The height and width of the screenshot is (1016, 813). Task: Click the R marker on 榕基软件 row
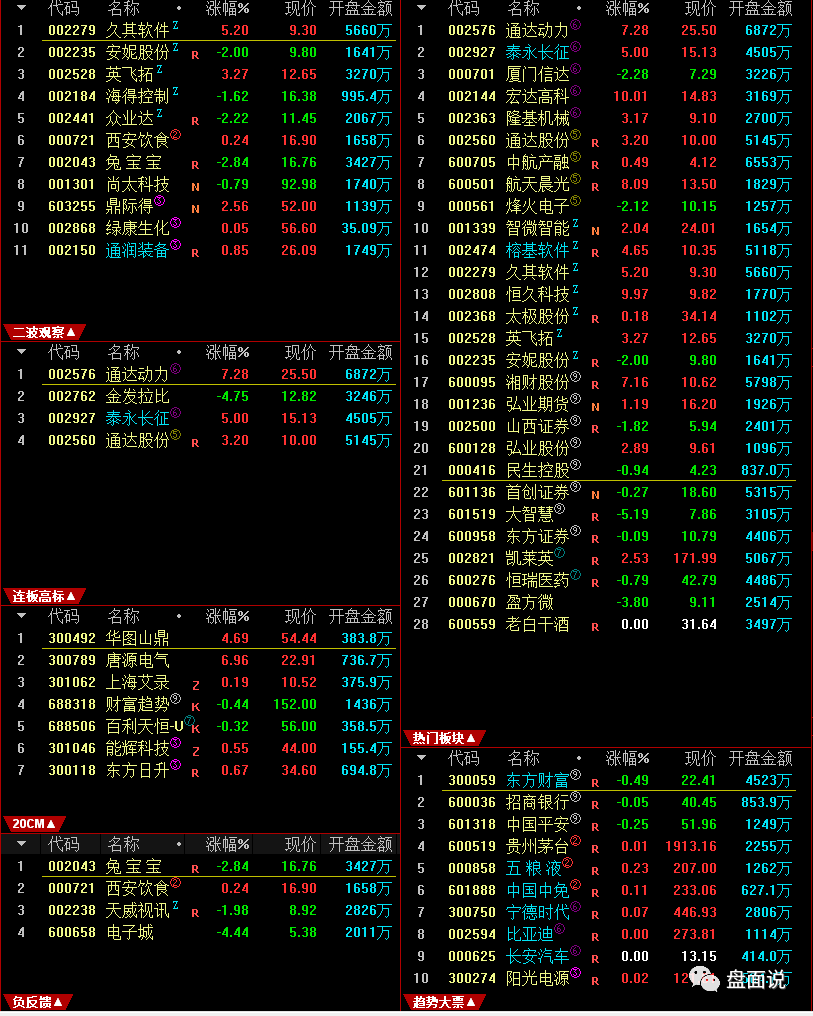(595, 253)
